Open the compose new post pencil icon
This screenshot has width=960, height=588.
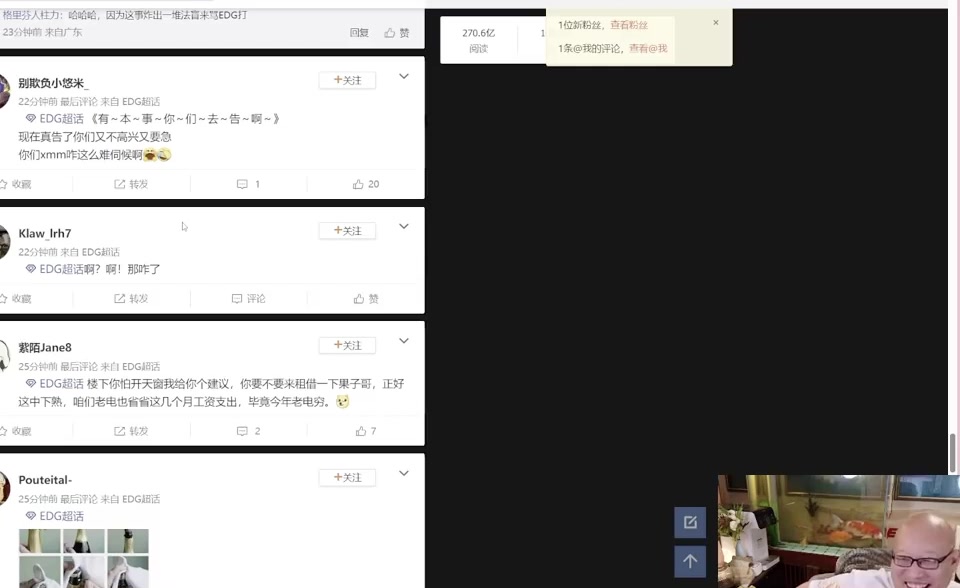pos(689,522)
